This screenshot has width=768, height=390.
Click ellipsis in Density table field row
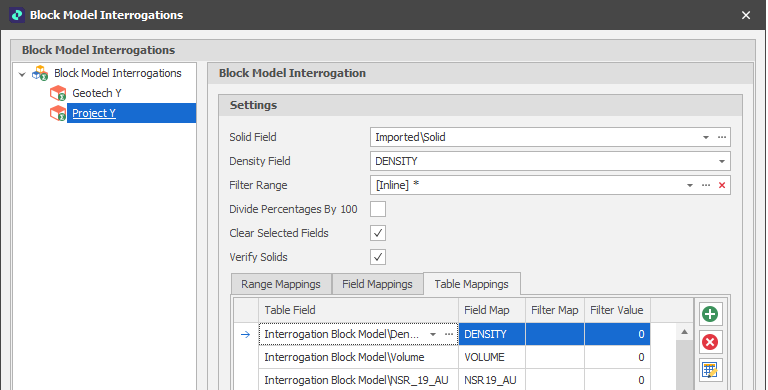tap(449, 334)
